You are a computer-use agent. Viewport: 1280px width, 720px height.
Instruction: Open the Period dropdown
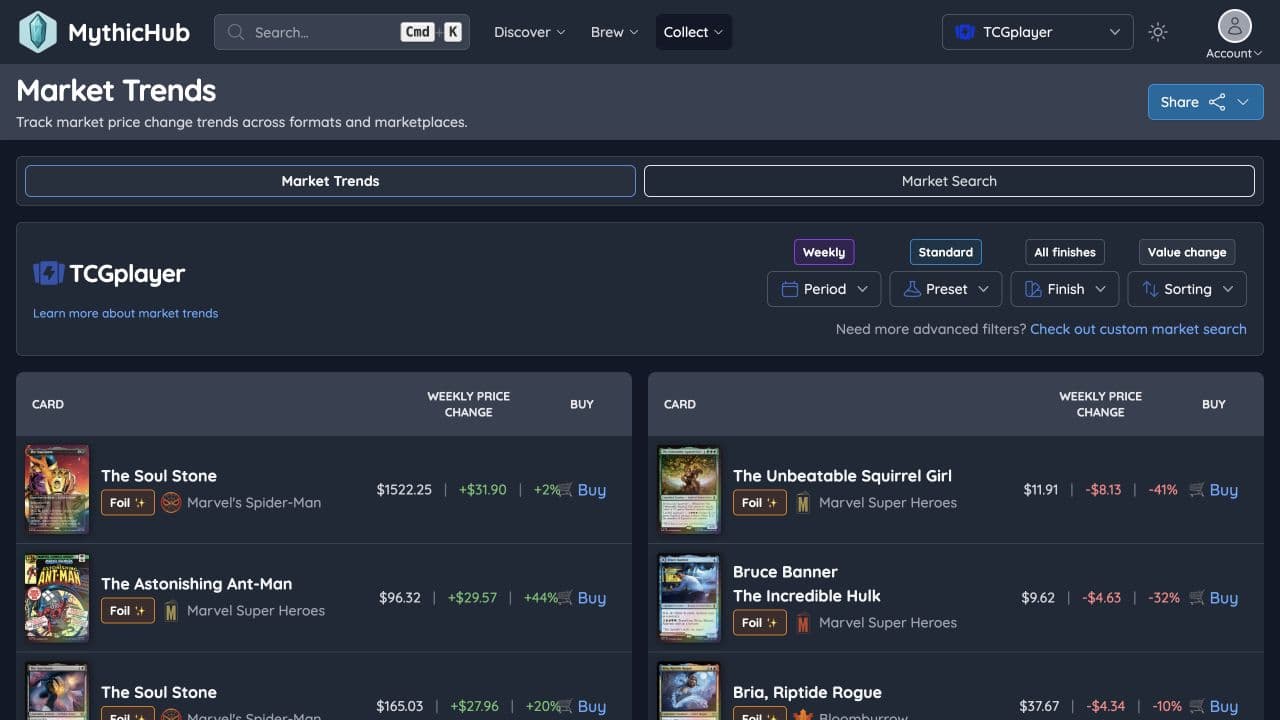pos(824,289)
